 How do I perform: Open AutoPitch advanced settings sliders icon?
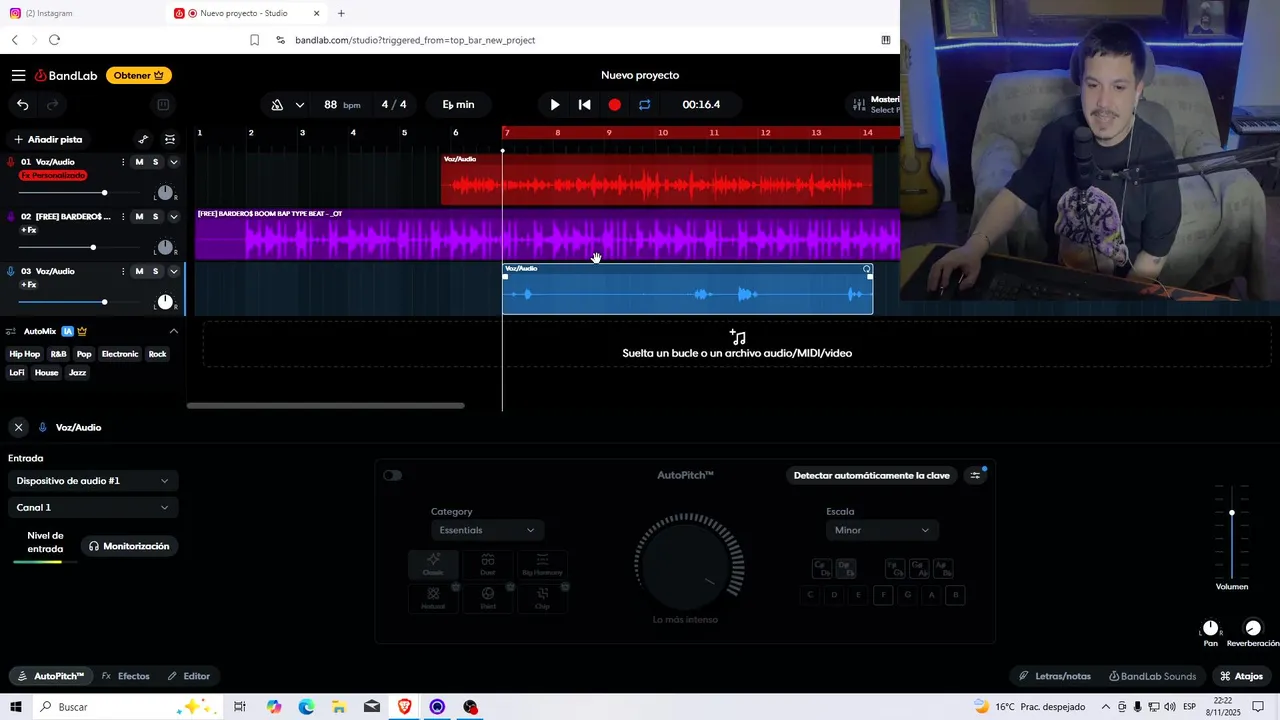[x=976, y=476]
